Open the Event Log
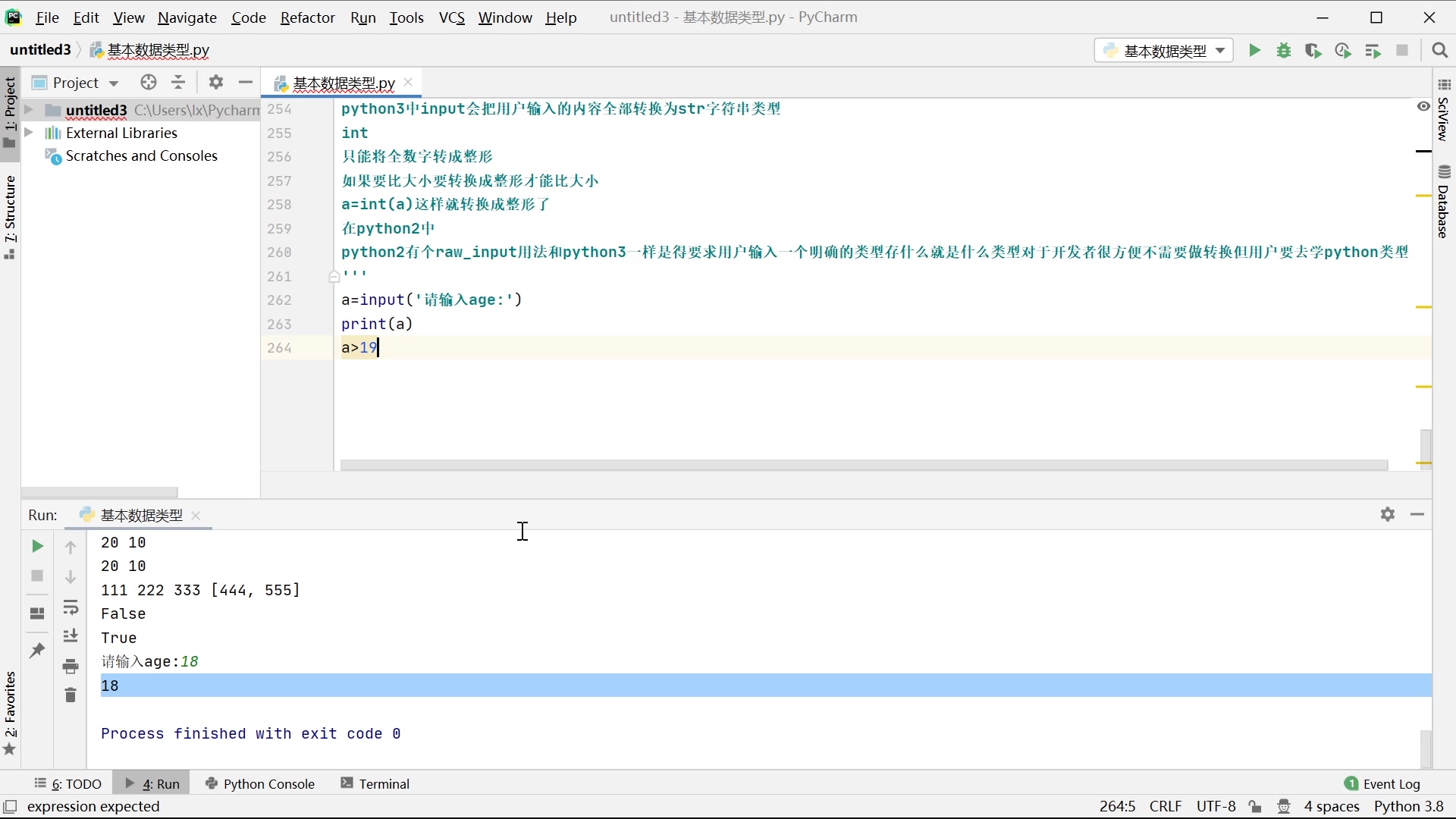The width and height of the screenshot is (1456, 819). tap(1391, 783)
